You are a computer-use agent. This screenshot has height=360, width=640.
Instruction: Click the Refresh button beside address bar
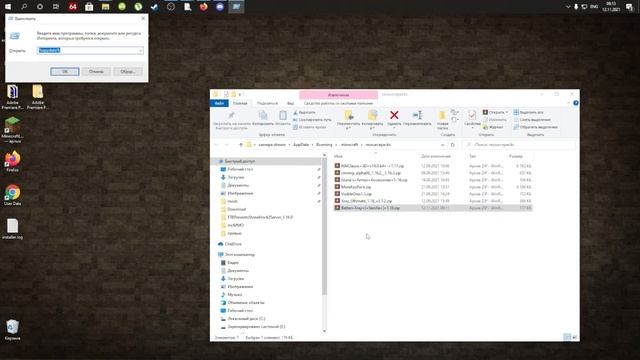(452, 144)
